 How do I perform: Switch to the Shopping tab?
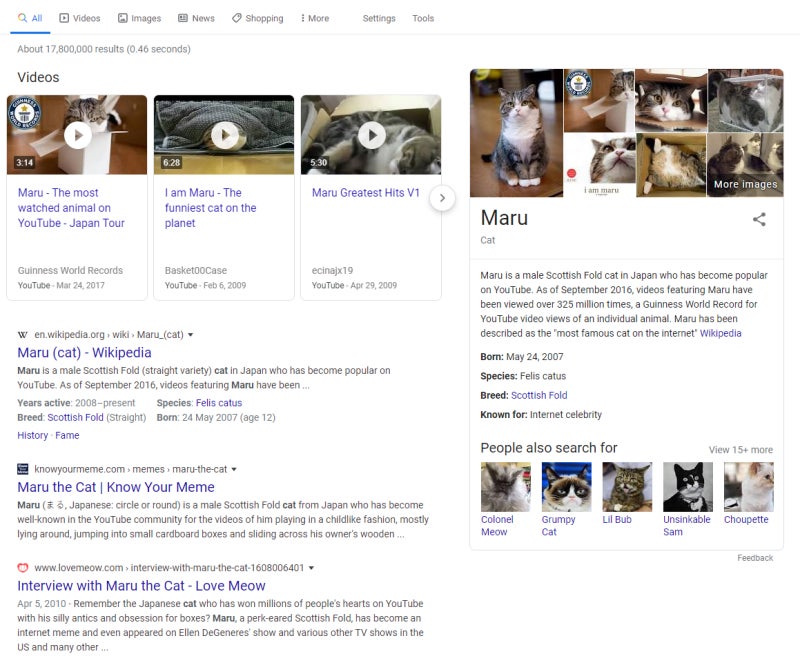point(258,18)
